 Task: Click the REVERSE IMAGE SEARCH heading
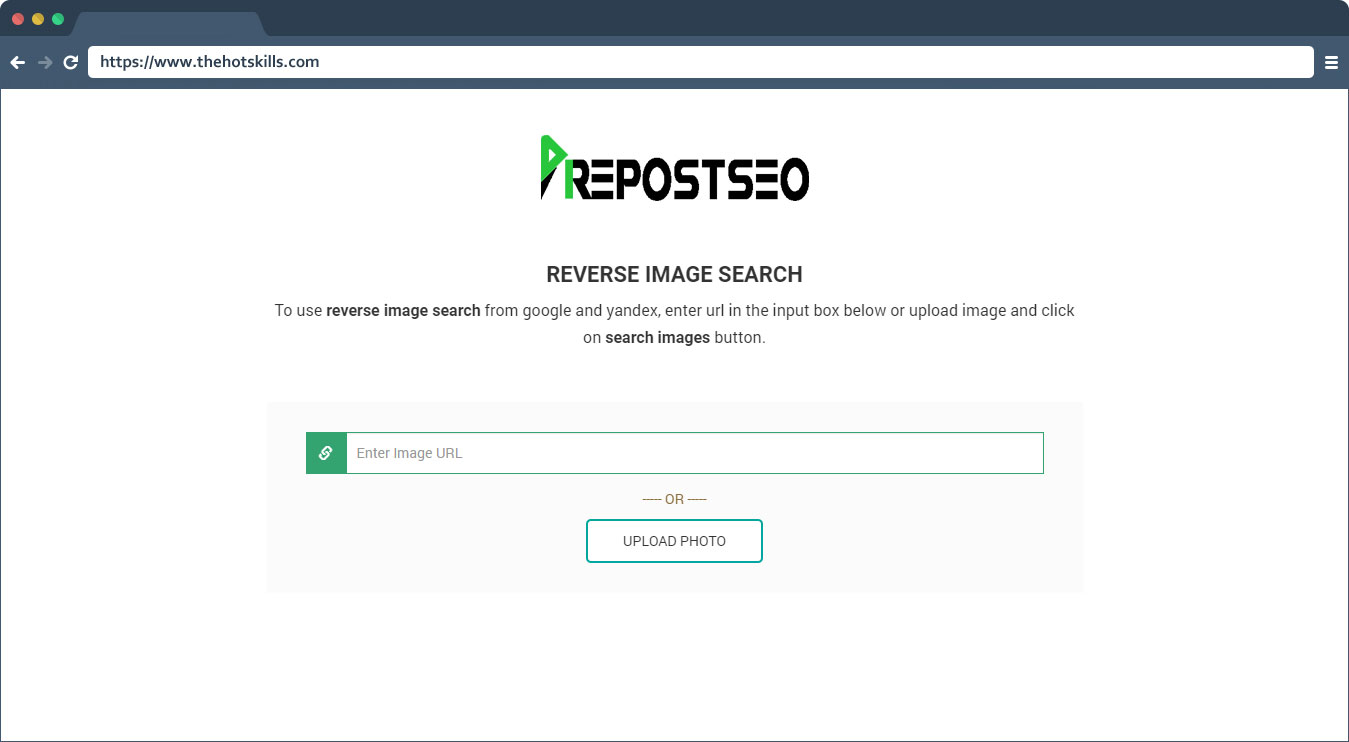click(674, 274)
